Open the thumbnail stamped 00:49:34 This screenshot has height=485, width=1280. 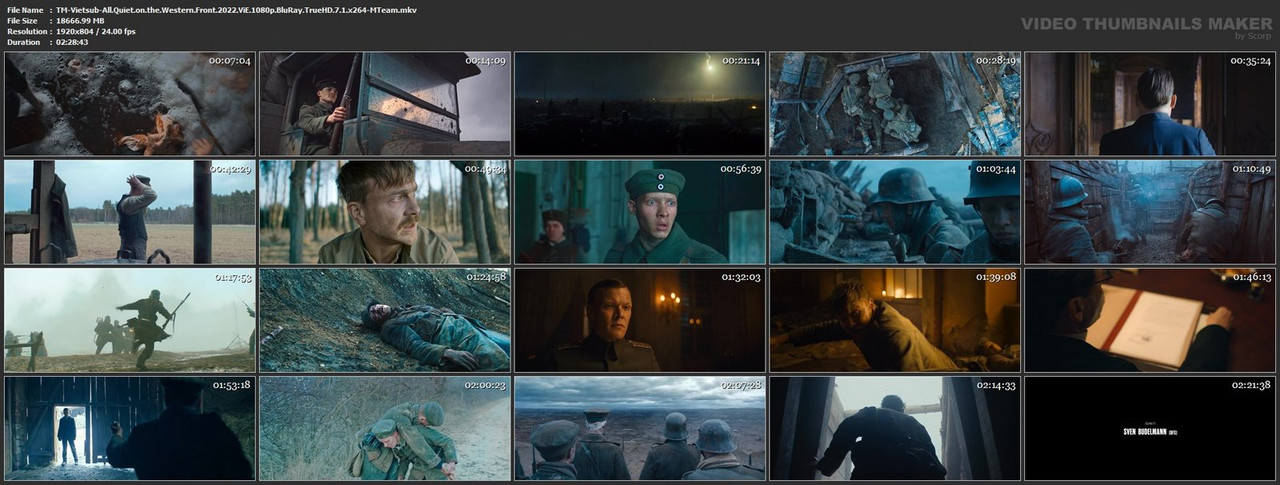pyautogui.click(x=385, y=212)
